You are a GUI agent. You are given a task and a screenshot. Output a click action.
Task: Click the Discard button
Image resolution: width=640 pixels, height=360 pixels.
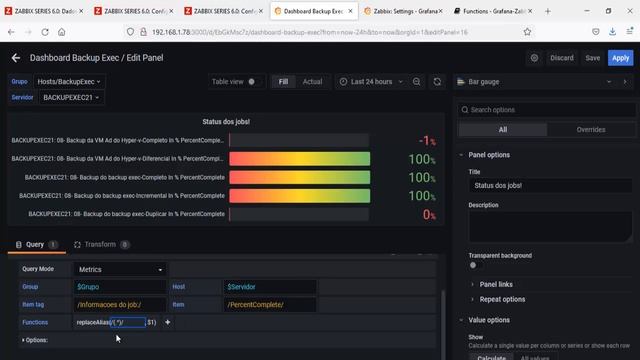(562, 58)
